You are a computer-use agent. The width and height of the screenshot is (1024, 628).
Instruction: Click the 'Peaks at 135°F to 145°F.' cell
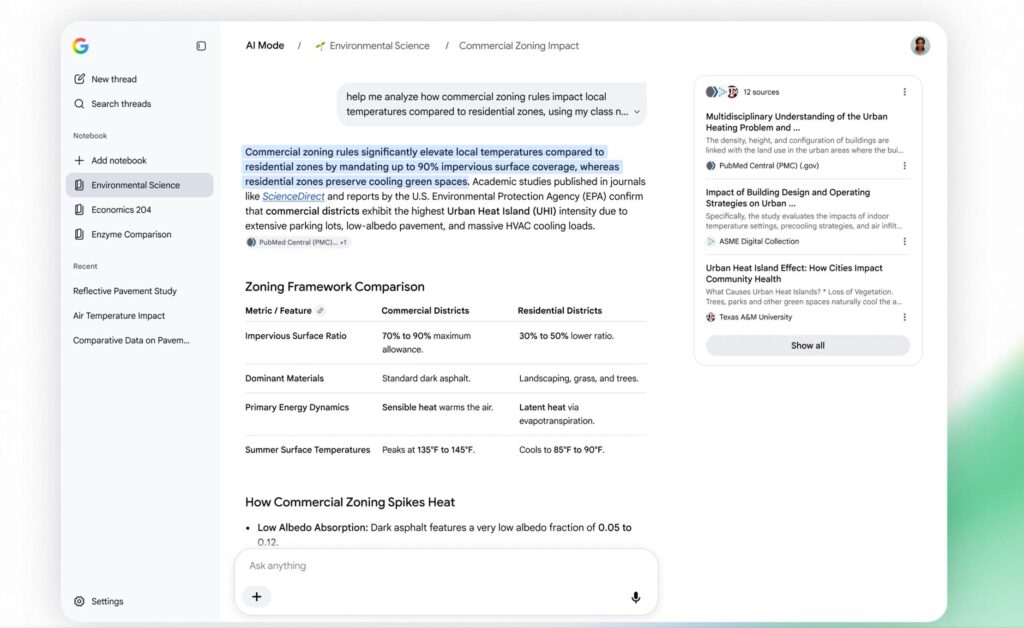click(428, 450)
